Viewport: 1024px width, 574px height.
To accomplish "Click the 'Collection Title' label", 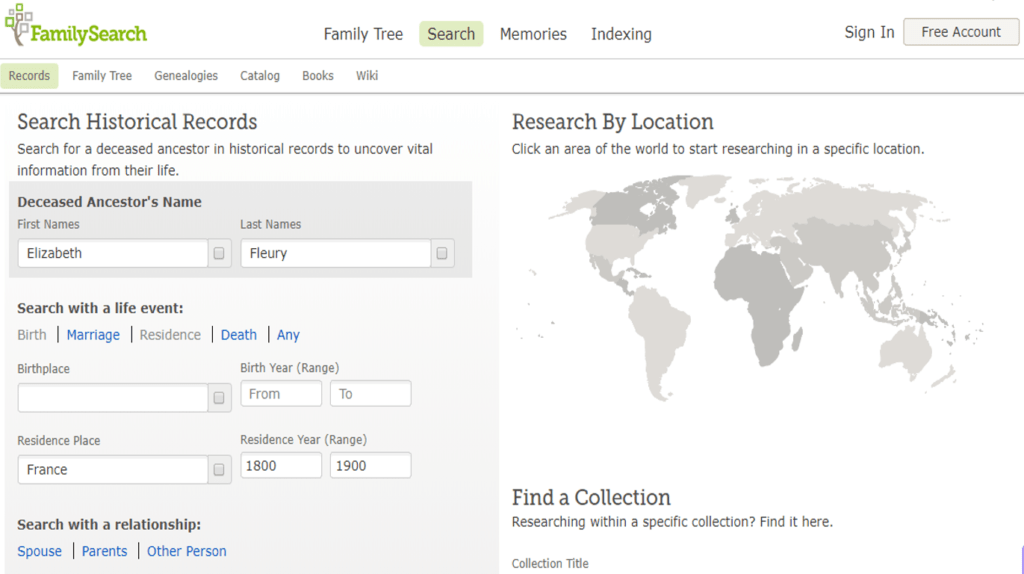I will (550, 564).
